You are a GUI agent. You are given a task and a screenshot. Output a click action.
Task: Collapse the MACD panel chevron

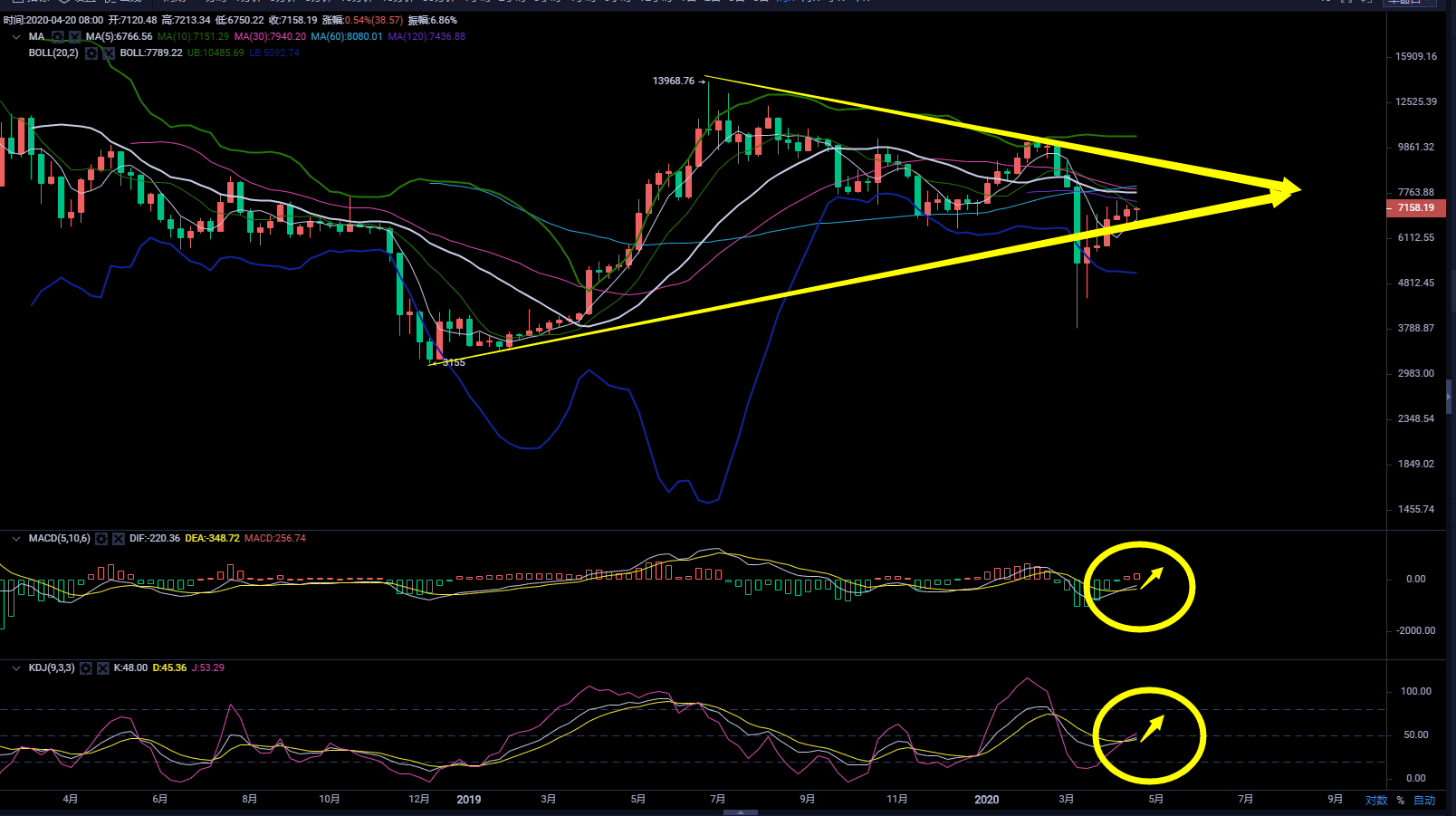point(16,539)
